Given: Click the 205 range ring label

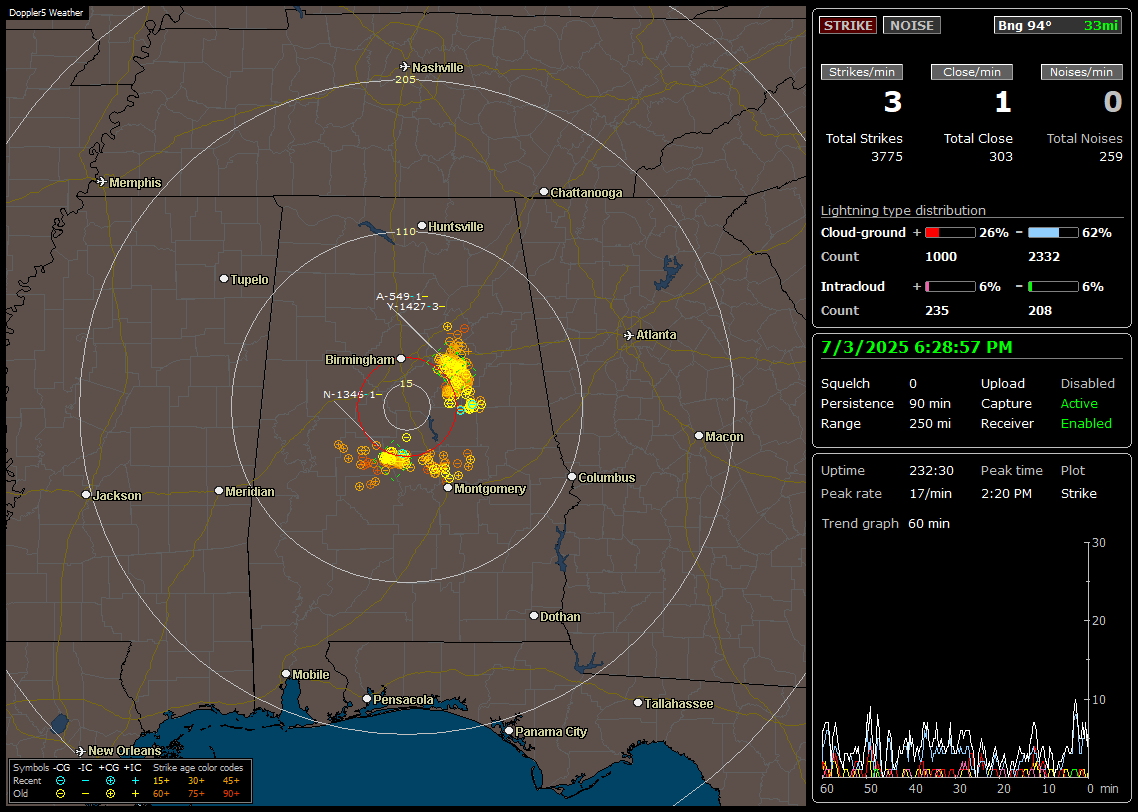Looking at the screenshot, I should pyautogui.click(x=405, y=79).
